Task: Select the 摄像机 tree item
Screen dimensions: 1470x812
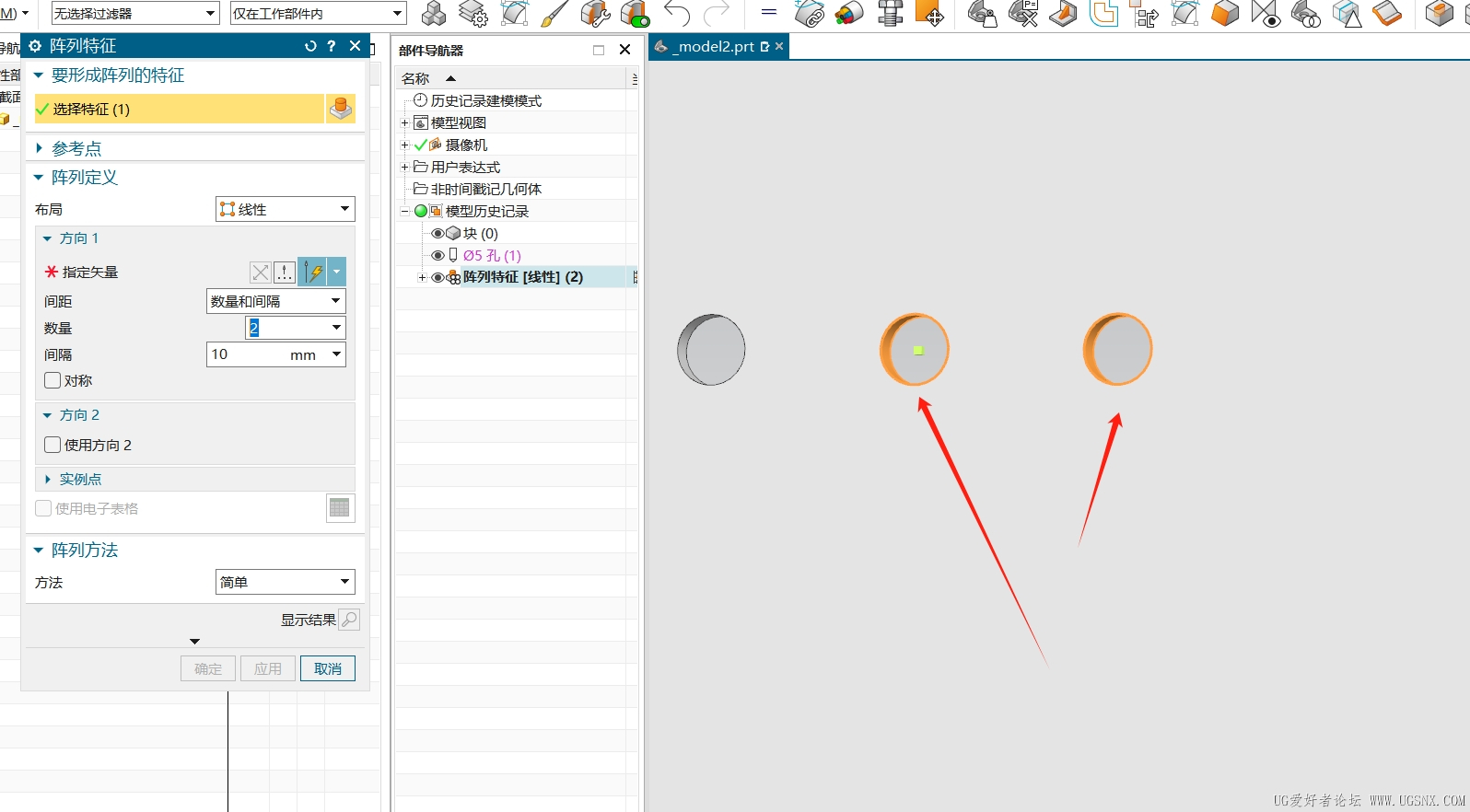Action: coord(466,145)
